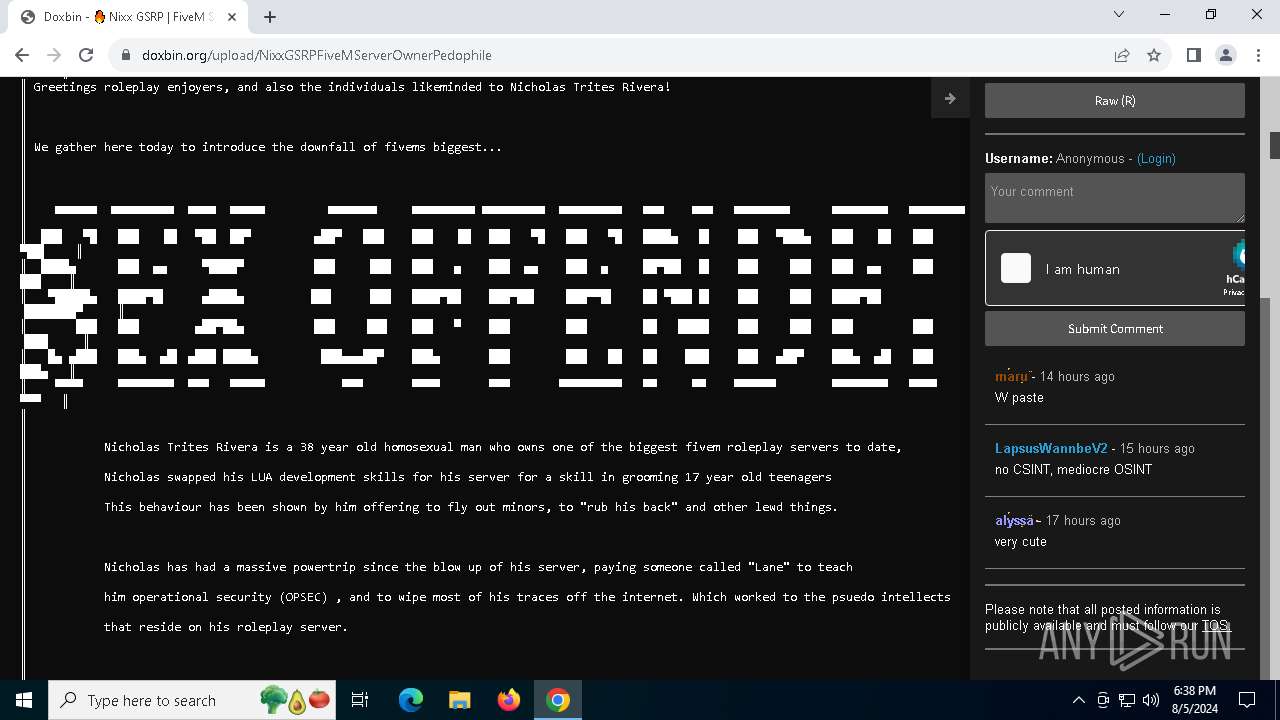The height and width of the screenshot is (720, 1280).
Task: Go forward to the next page
Action: click(54, 55)
